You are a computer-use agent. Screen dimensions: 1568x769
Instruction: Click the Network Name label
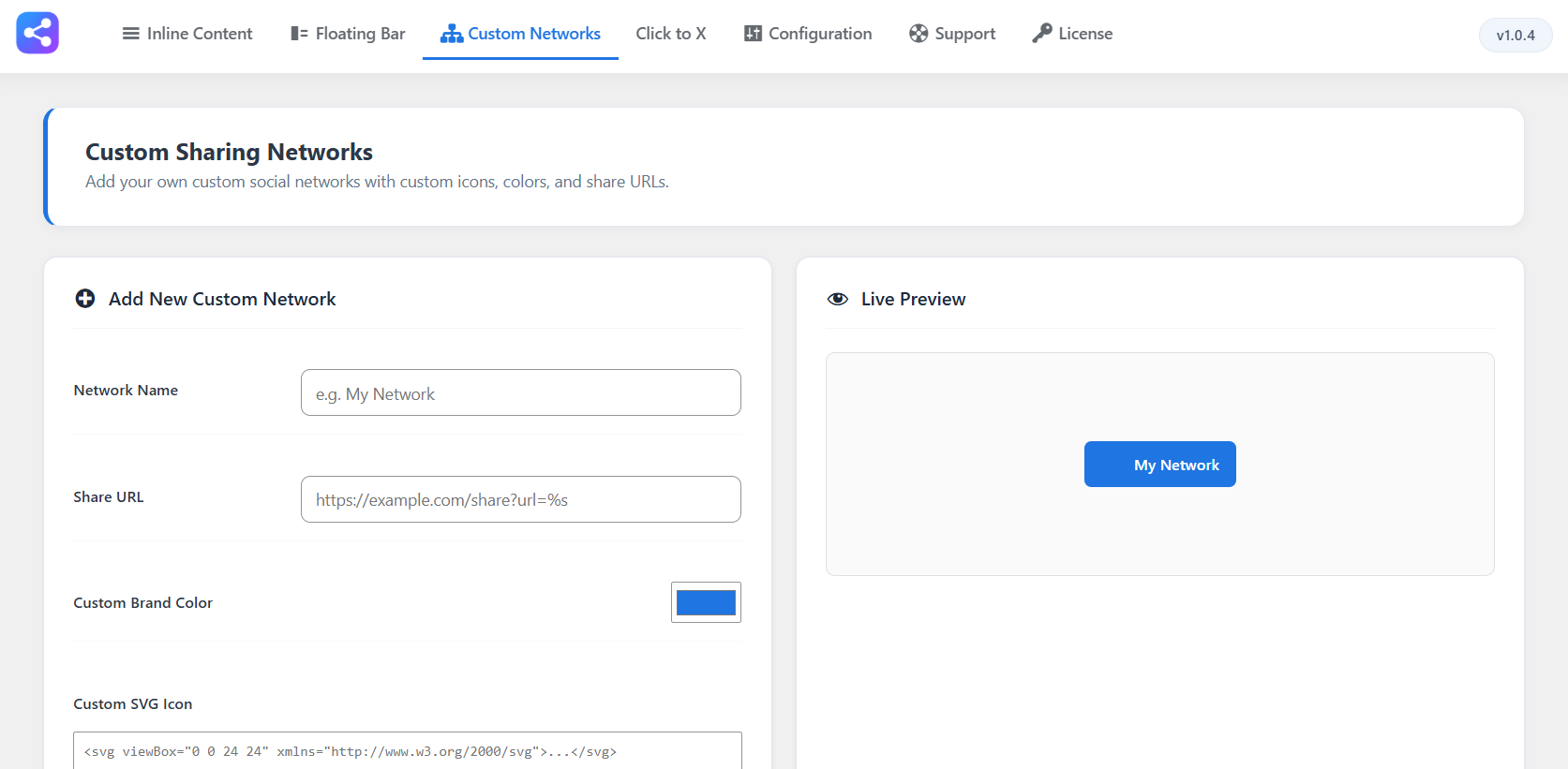[x=126, y=391]
